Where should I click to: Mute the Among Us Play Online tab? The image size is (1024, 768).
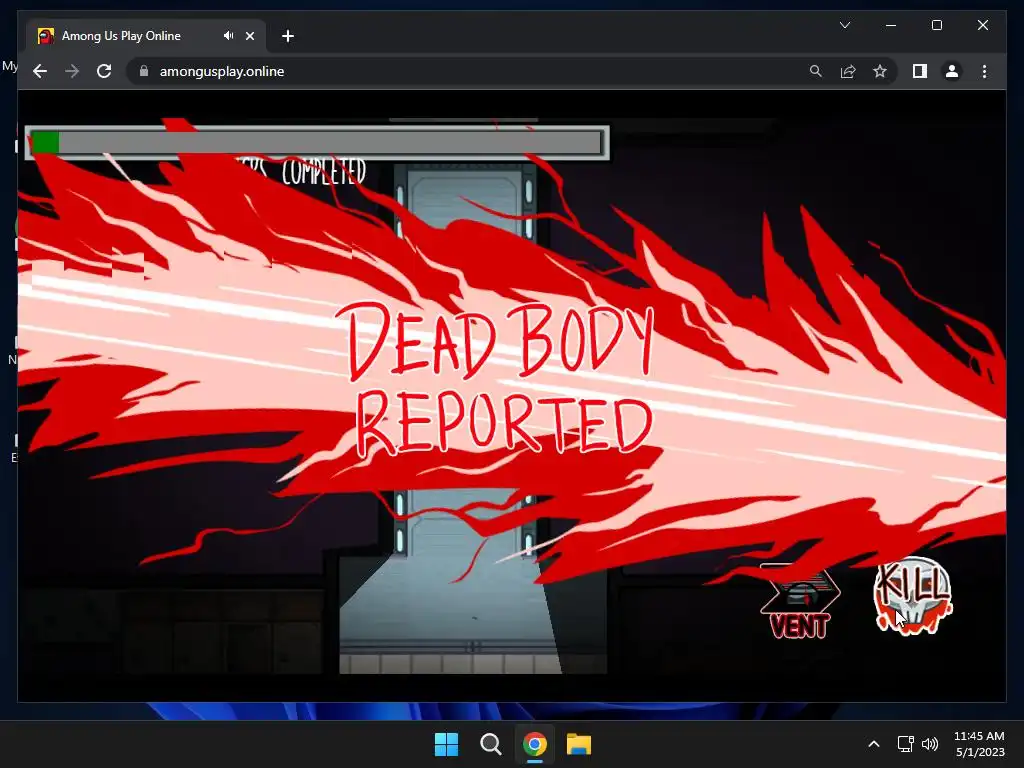coord(228,36)
